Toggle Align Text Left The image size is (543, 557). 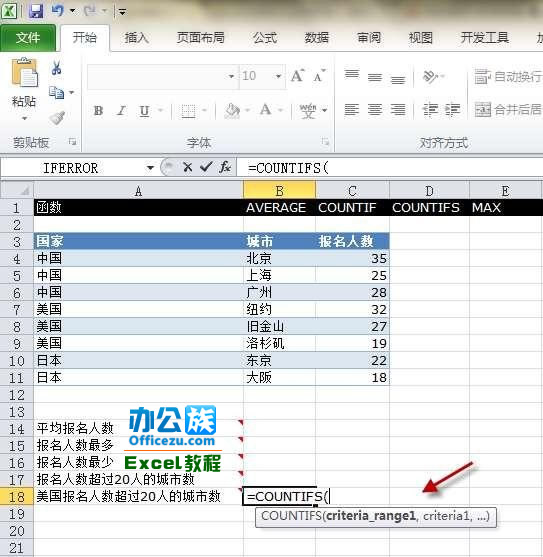[x=352, y=110]
